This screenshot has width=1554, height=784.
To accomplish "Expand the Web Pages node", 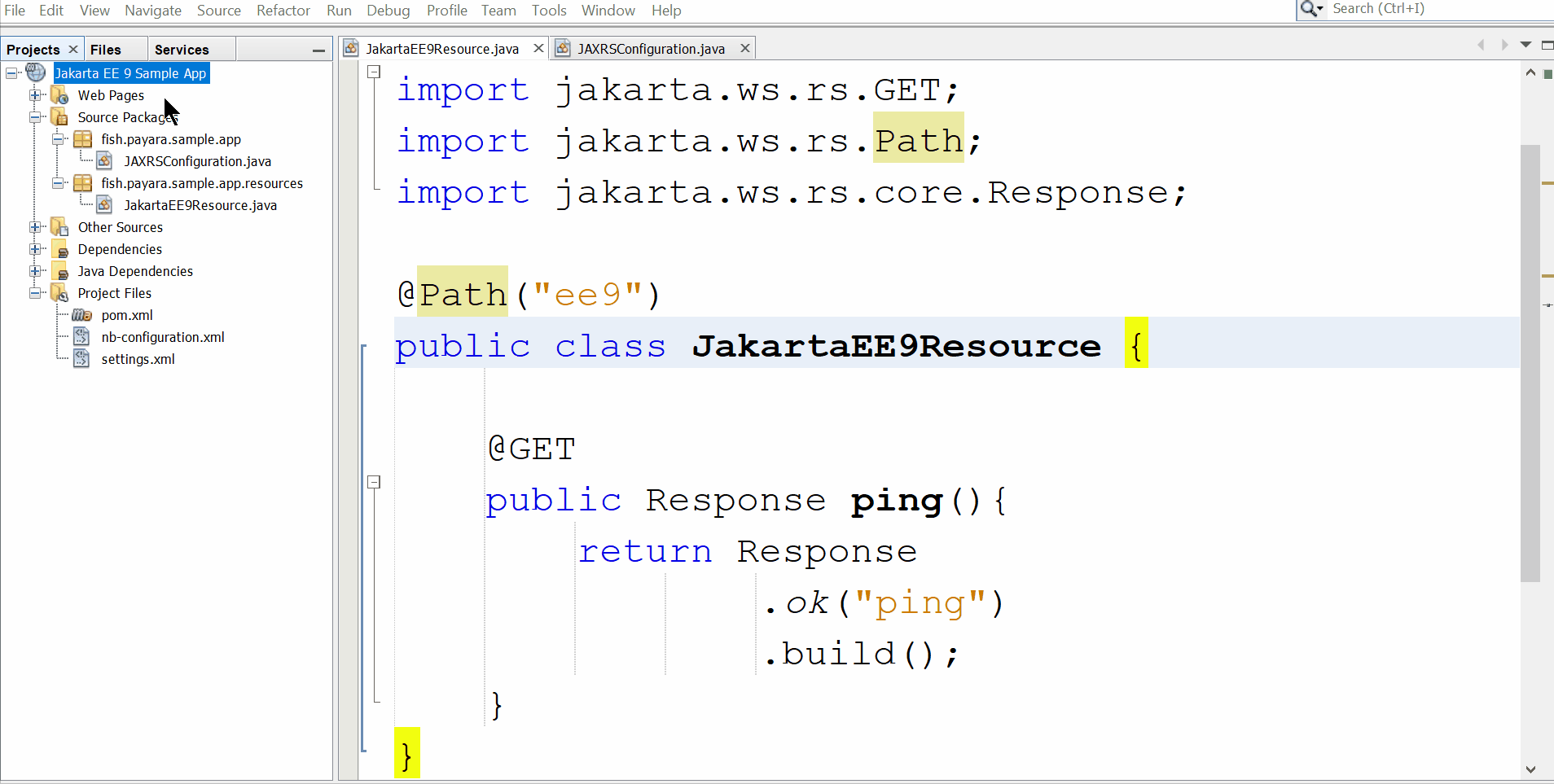I will (35, 95).
